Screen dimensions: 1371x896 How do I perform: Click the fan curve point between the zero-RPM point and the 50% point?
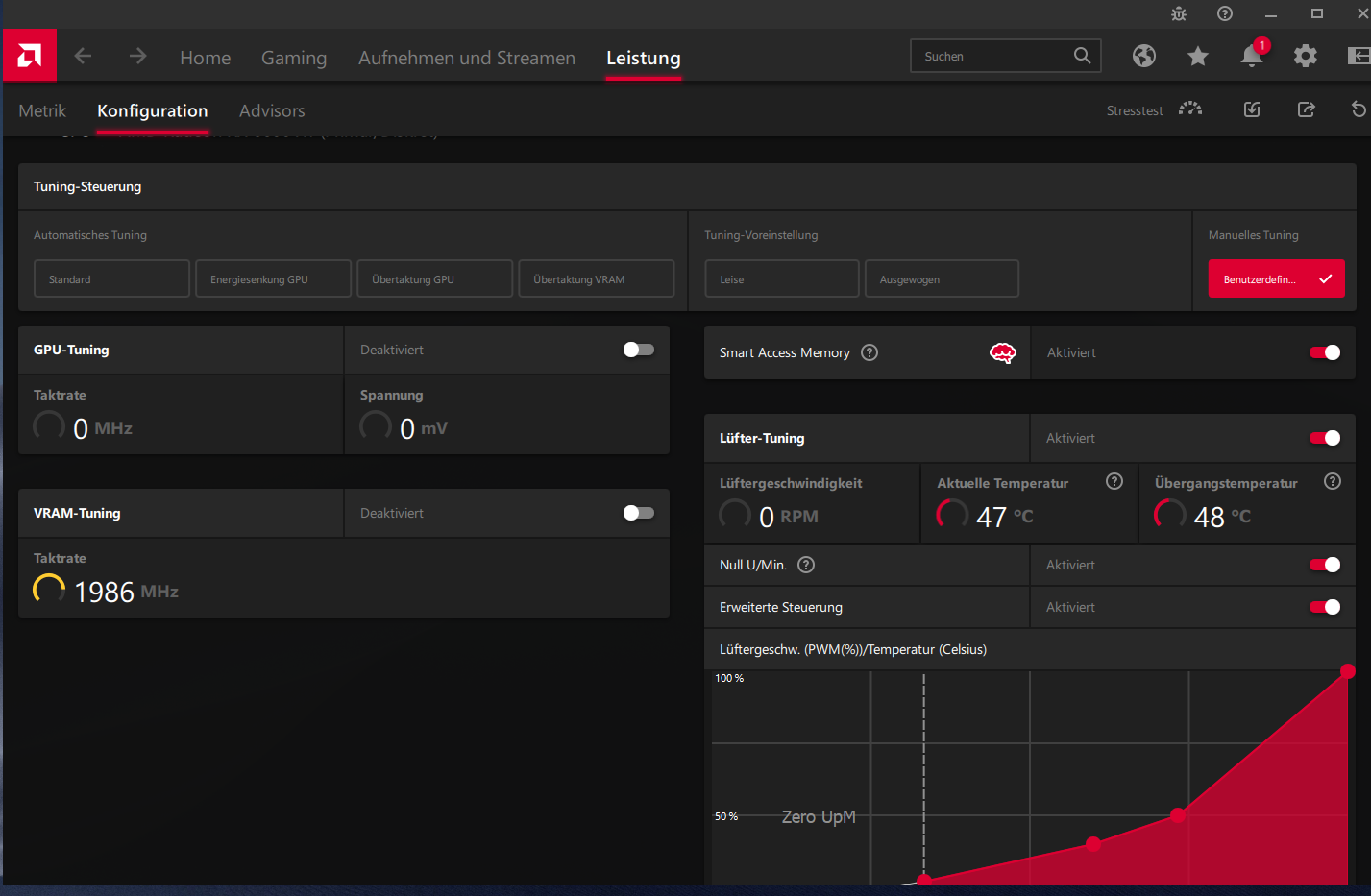(x=1092, y=844)
